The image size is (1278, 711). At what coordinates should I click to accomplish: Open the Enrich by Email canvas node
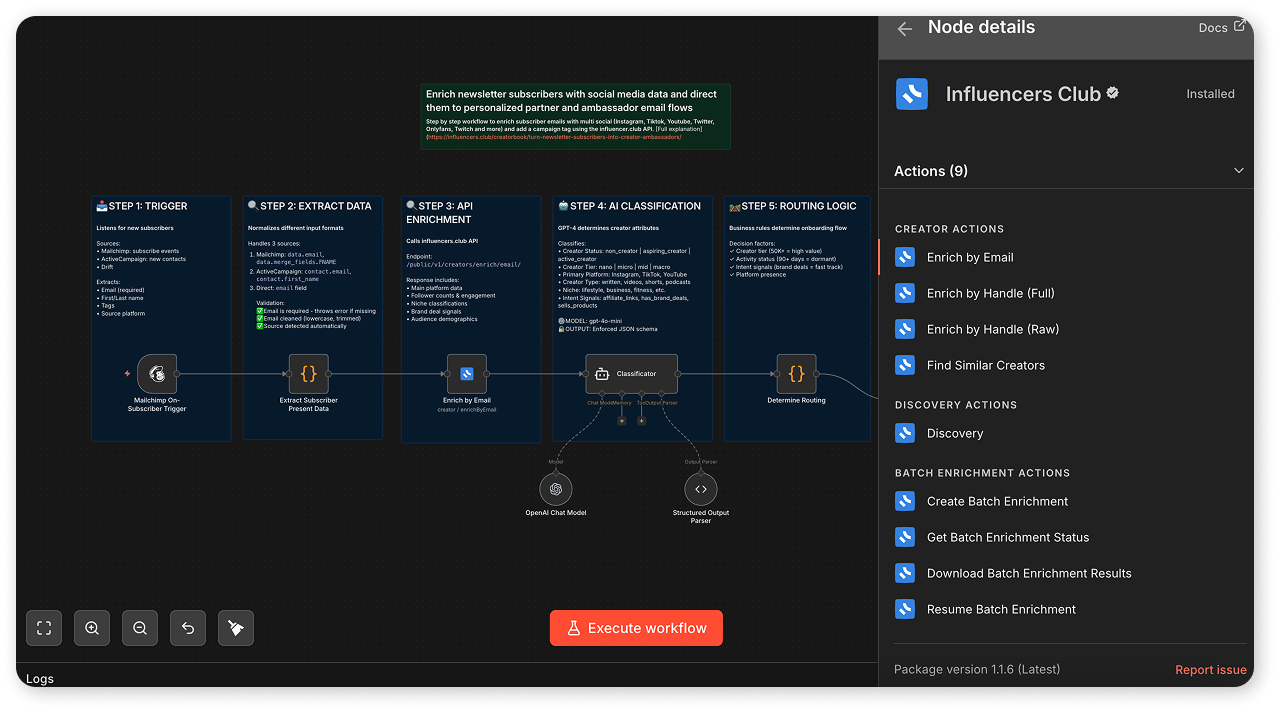467,374
